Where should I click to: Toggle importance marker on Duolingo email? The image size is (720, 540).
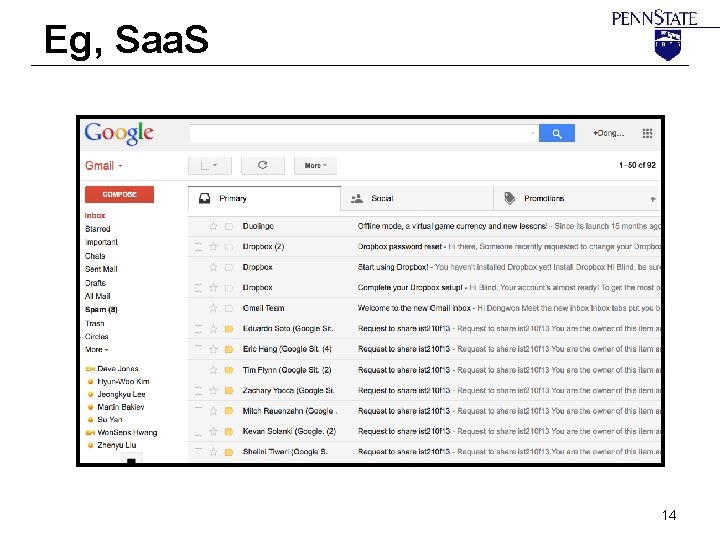[x=229, y=226]
